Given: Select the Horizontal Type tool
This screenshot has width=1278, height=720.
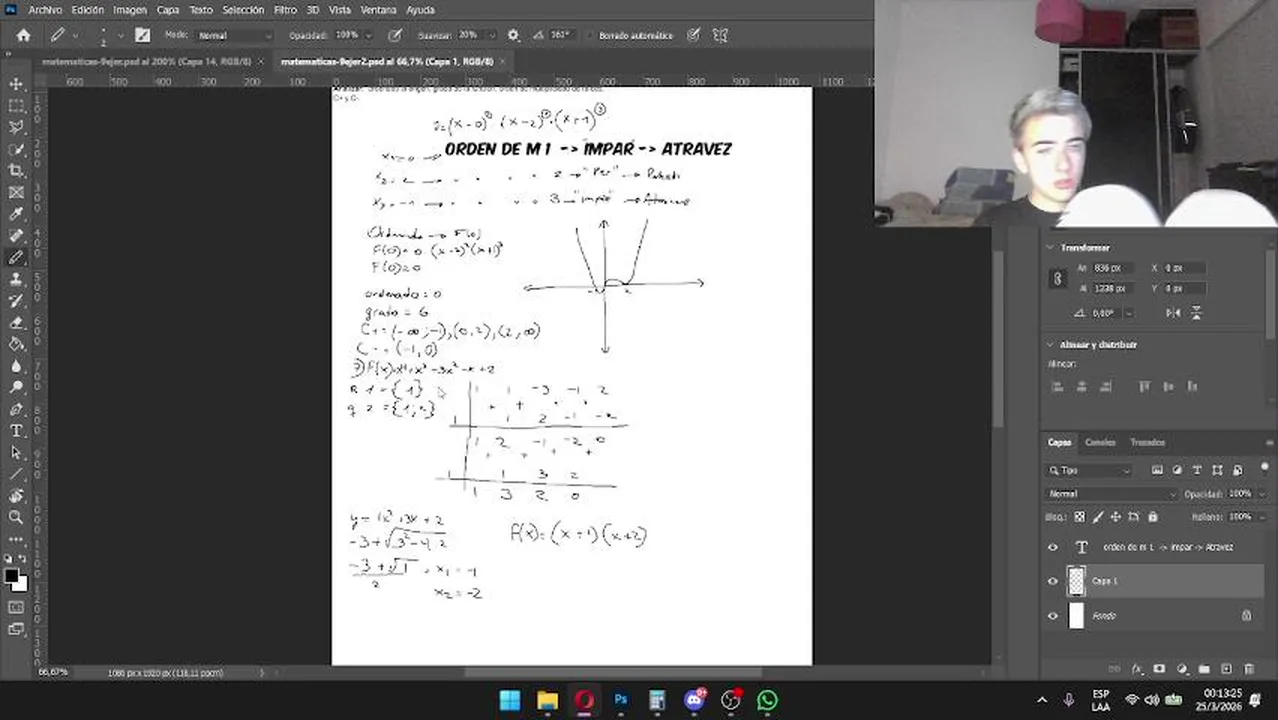Looking at the screenshot, I should [16, 431].
